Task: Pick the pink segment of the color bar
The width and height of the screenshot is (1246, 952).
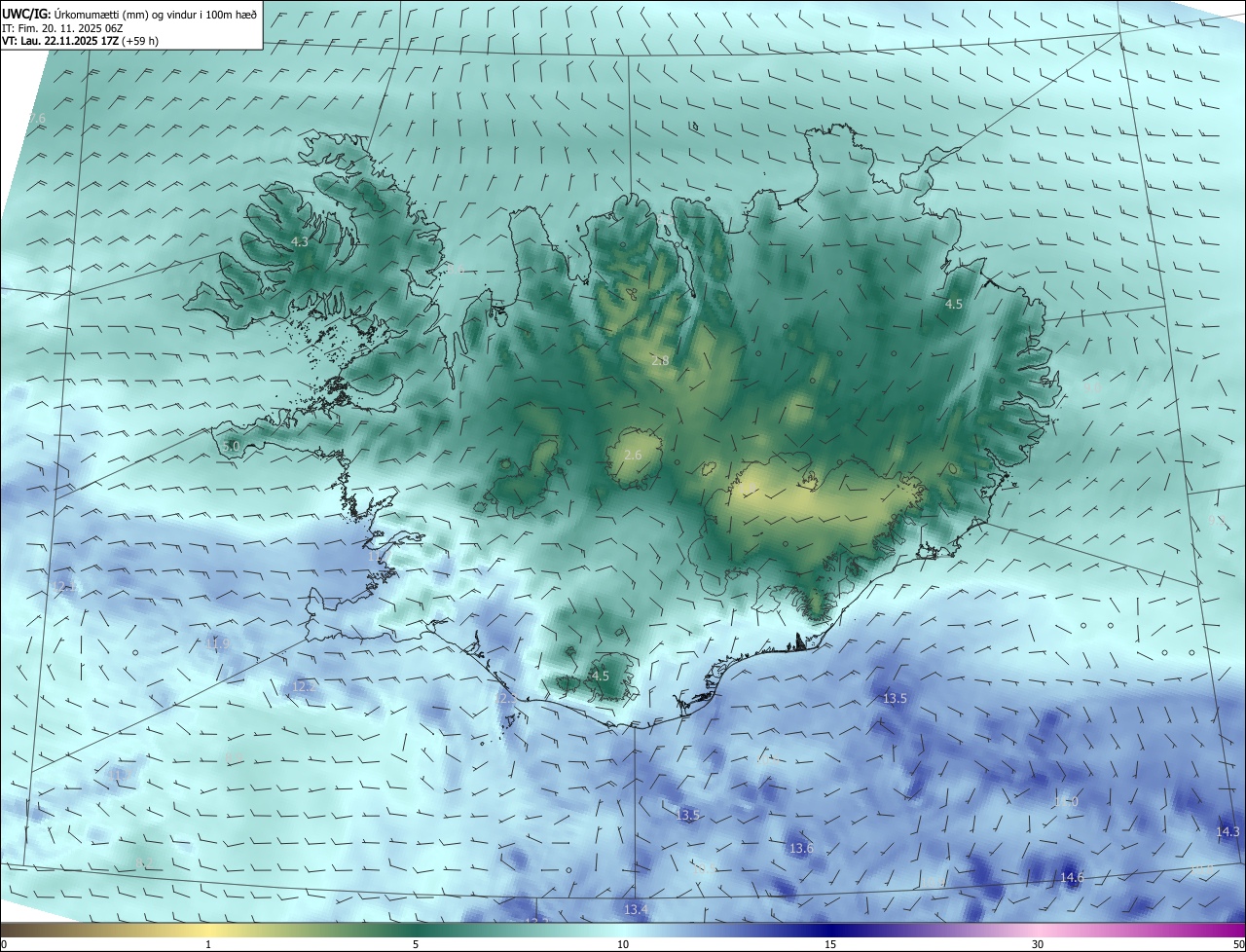Action: pos(1038,930)
